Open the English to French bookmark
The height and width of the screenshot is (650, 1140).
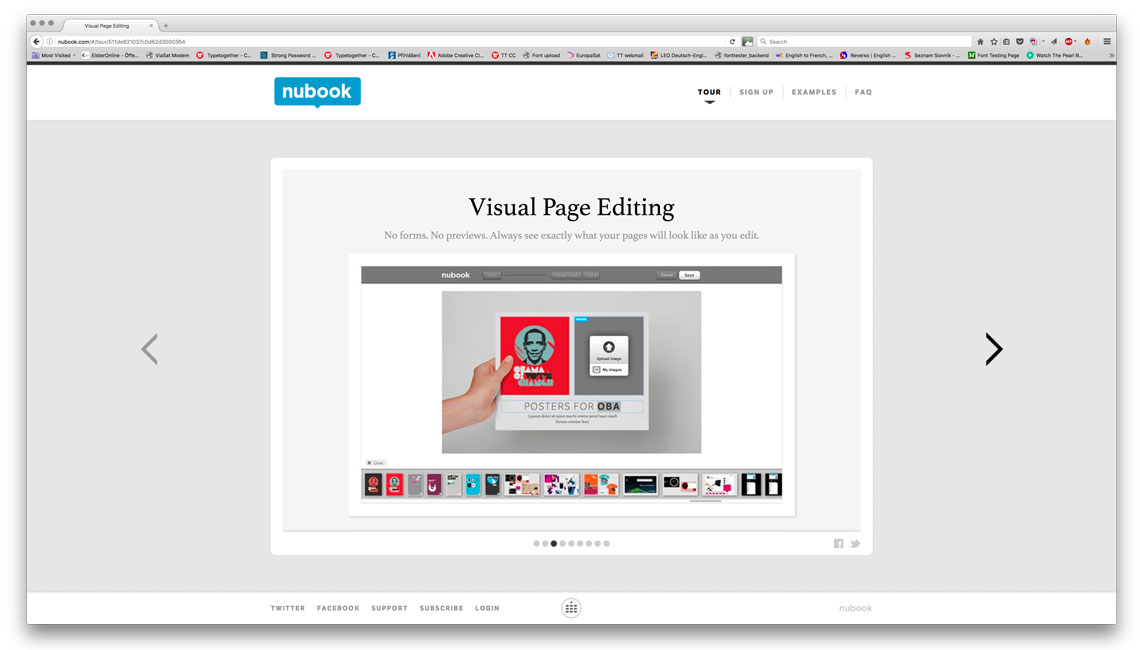pyautogui.click(x=803, y=55)
